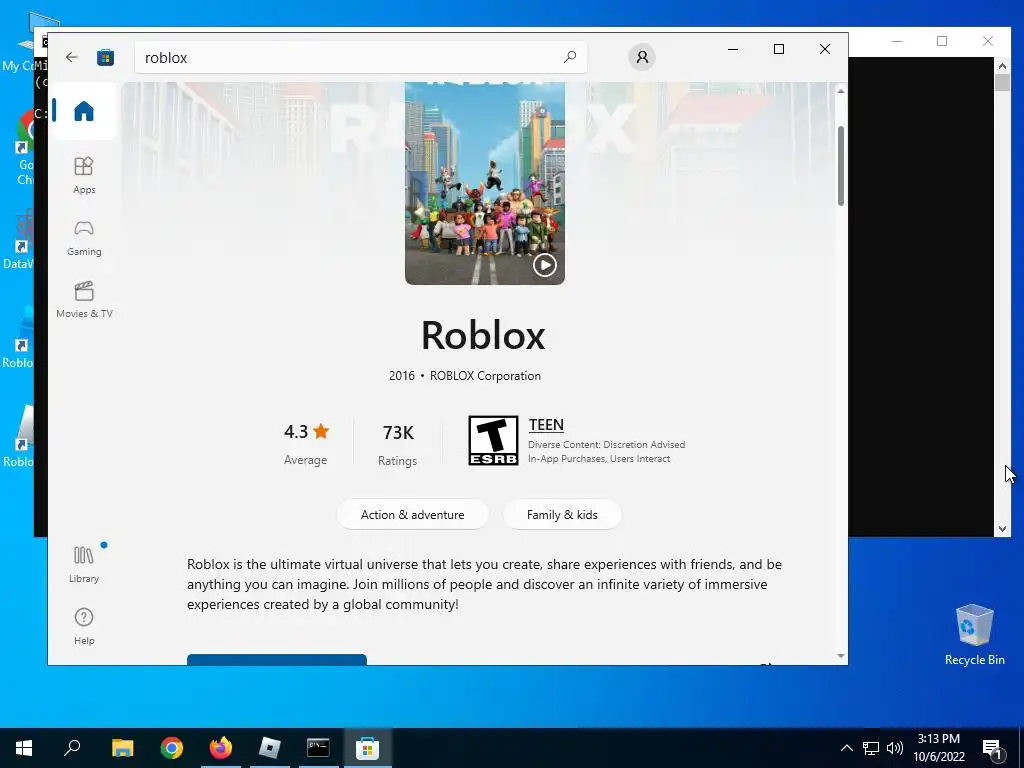Open the Gaming section in the sidebar
Image resolution: width=1024 pixels, height=768 pixels.
tap(84, 238)
